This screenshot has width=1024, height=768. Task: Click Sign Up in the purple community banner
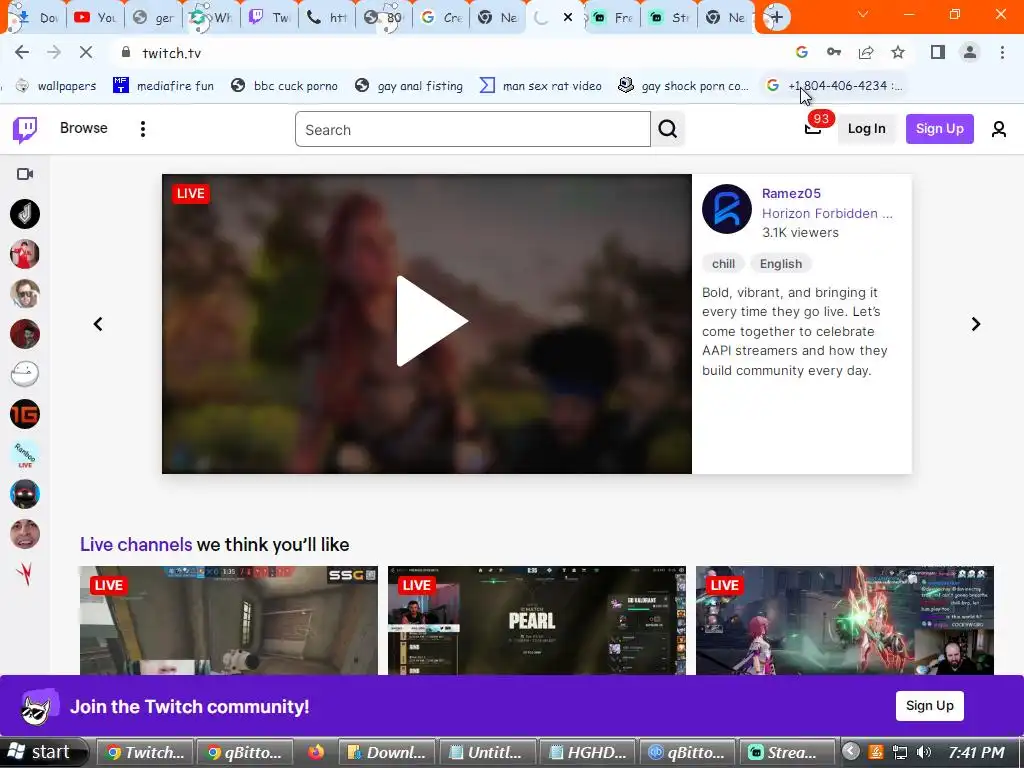pos(929,706)
